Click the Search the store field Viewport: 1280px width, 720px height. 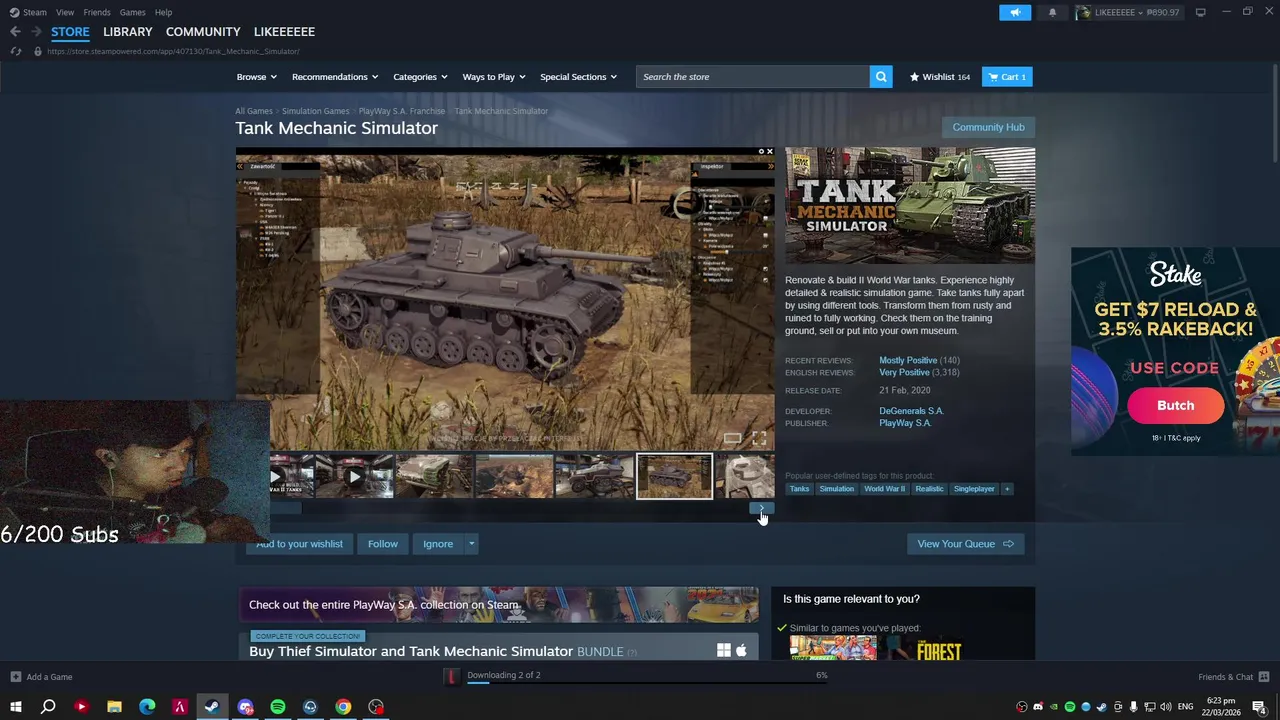pos(754,77)
